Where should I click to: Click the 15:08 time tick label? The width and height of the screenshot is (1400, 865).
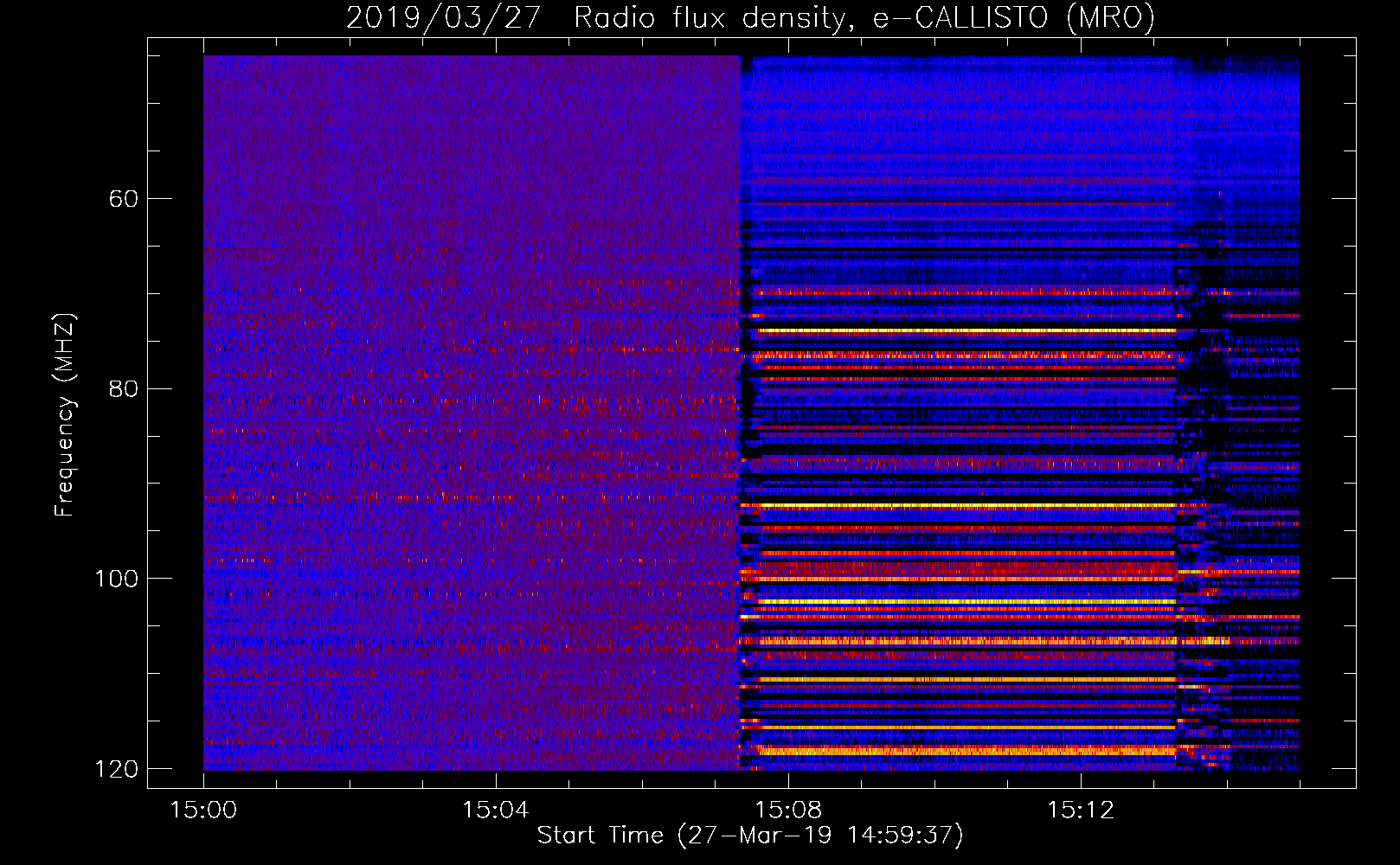(x=788, y=811)
